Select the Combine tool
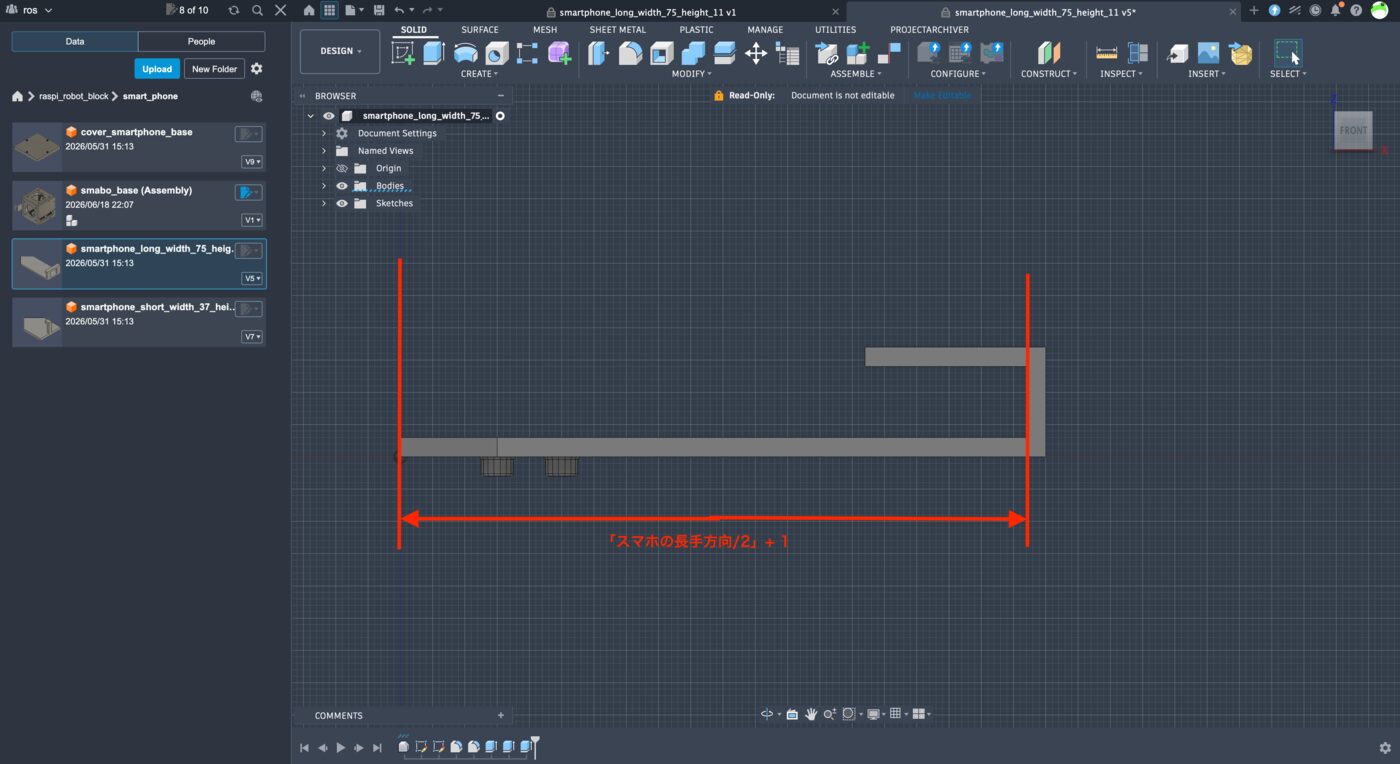The image size is (1400, 764). point(693,53)
